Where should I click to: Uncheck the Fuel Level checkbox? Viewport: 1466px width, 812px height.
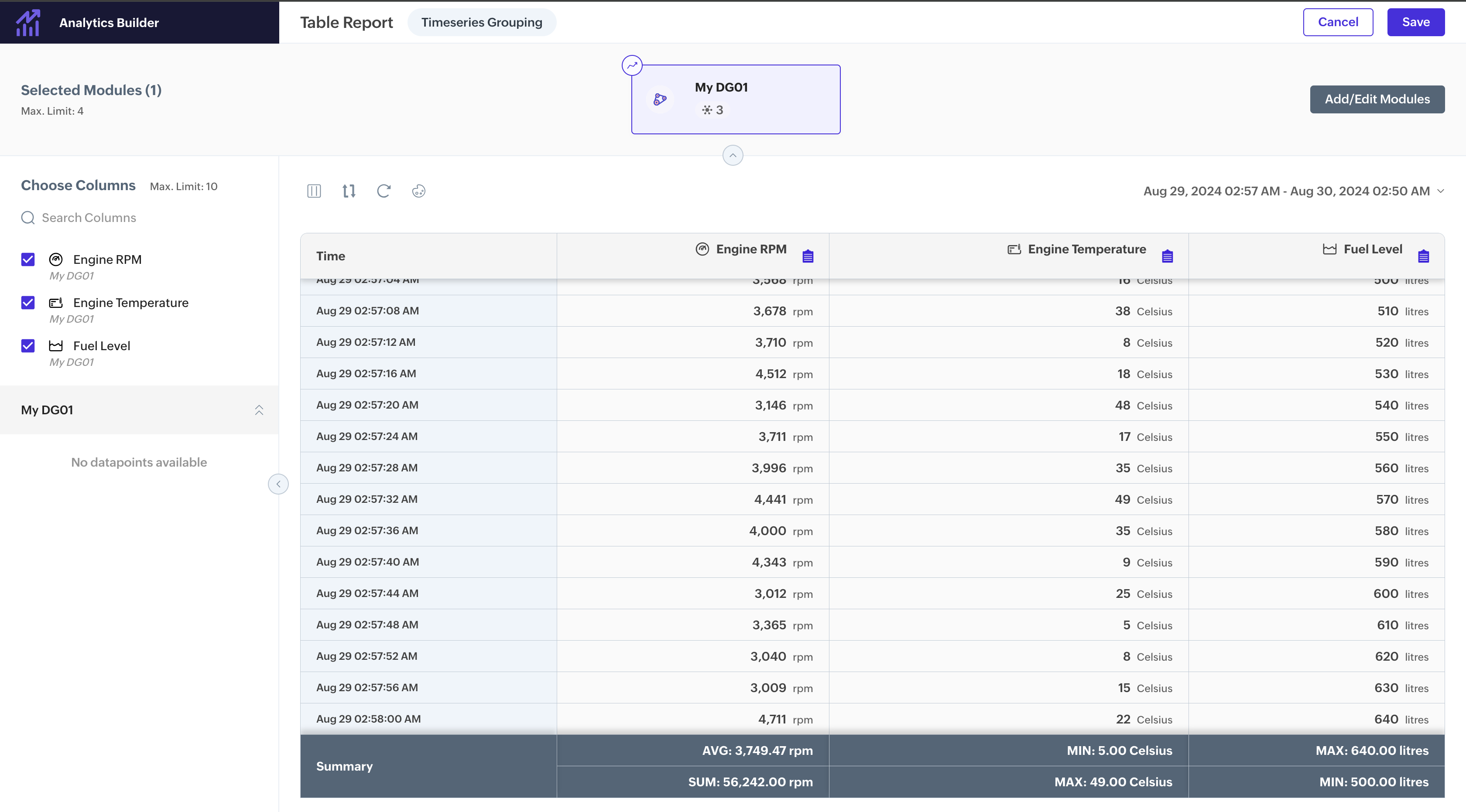(x=28, y=346)
